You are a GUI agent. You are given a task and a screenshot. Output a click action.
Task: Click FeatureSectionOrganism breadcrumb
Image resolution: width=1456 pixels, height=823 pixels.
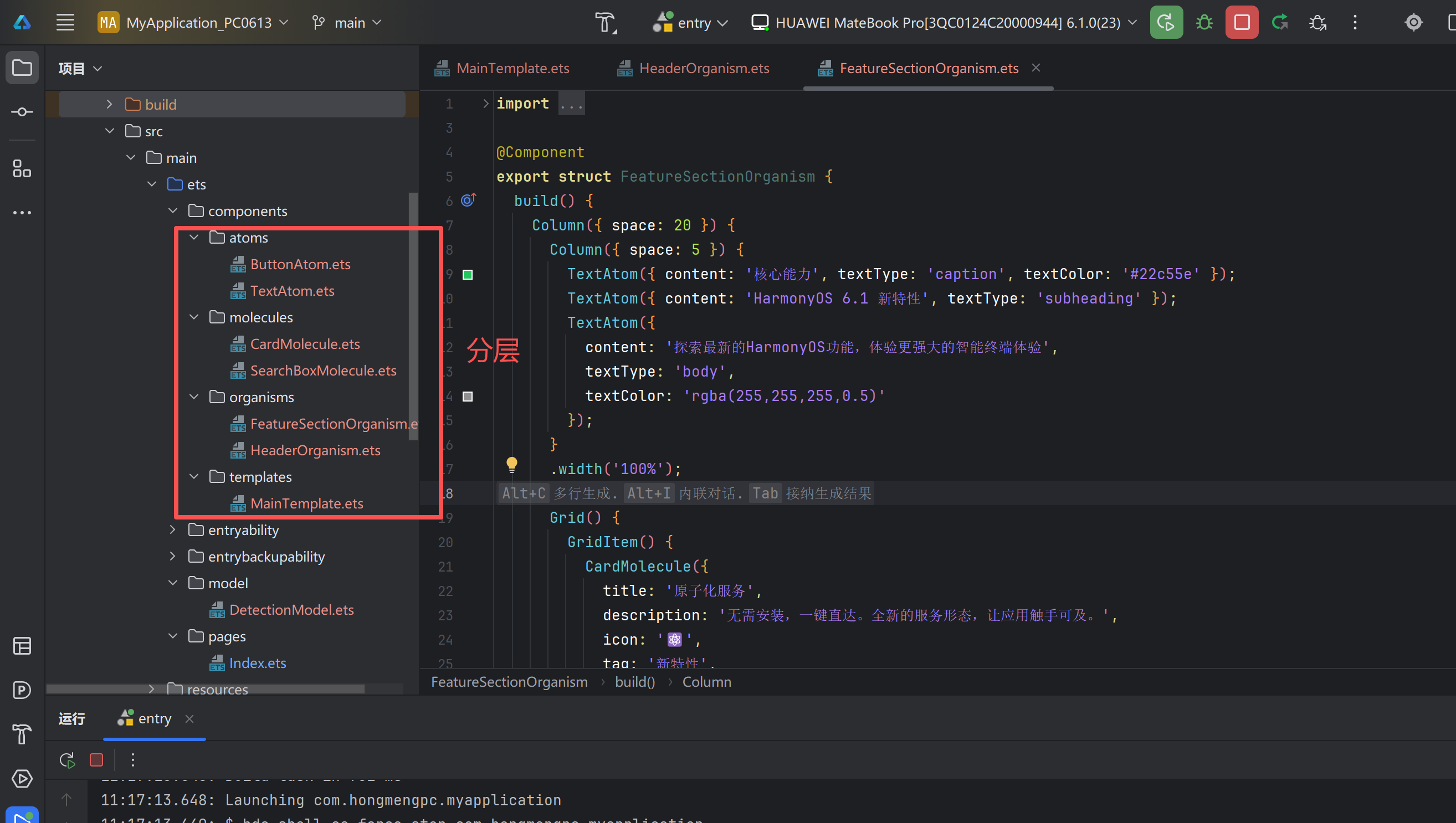(509, 681)
